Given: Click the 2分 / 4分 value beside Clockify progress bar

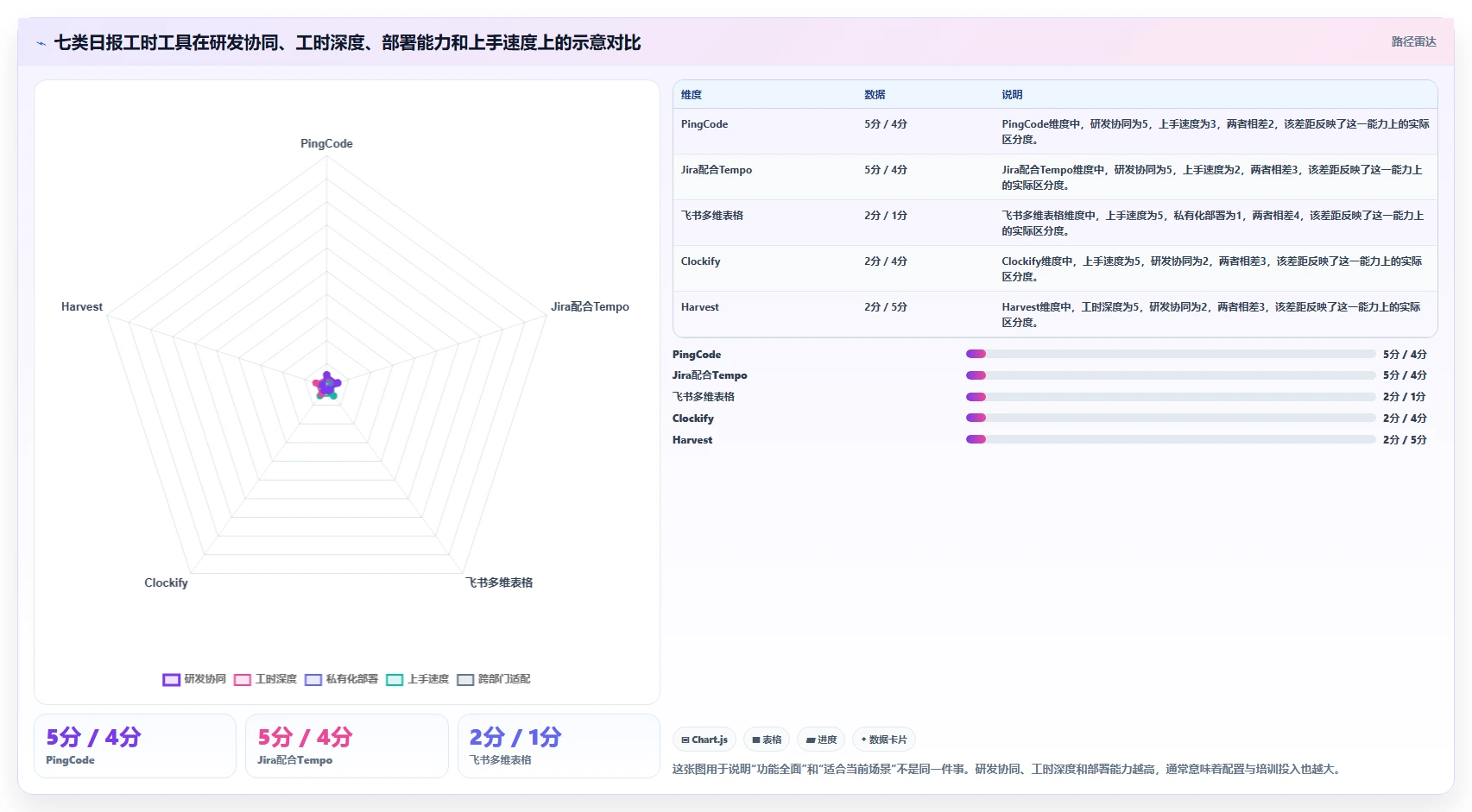Looking at the screenshot, I should 1405,419.
